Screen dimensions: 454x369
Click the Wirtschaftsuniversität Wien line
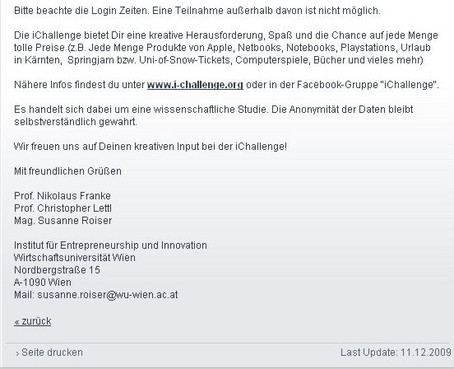[x=75, y=258]
